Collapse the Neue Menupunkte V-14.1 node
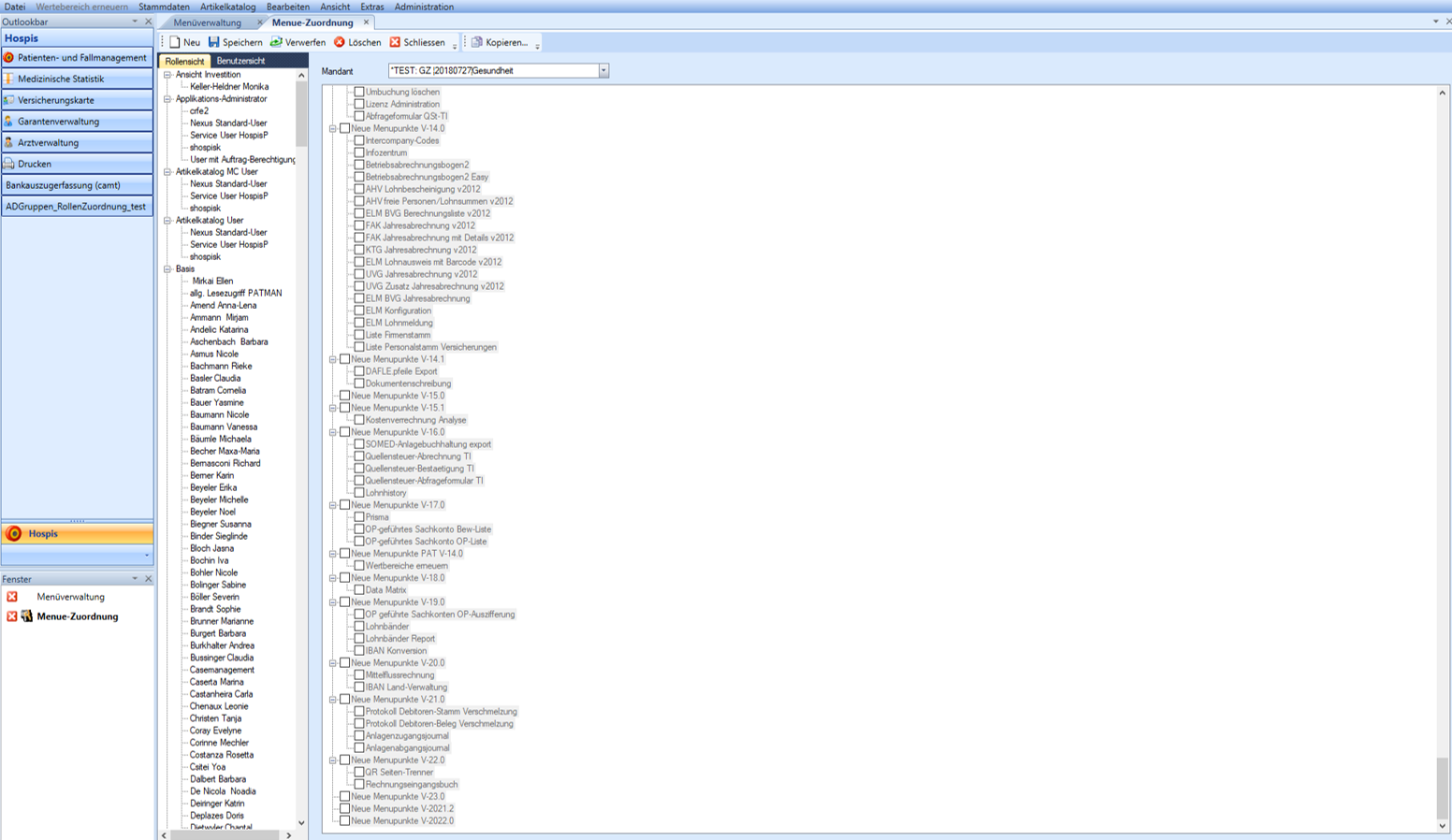This screenshot has height=840, width=1452. tap(333, 360)
